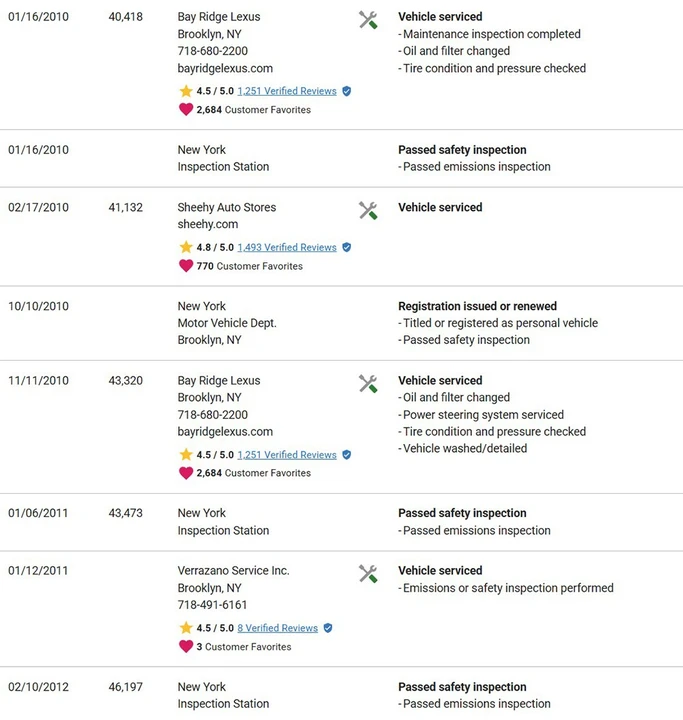Click the first heart beside 2,684 Customer Favorites
Screen dimensions: 683x720
[x=186, y=109]
